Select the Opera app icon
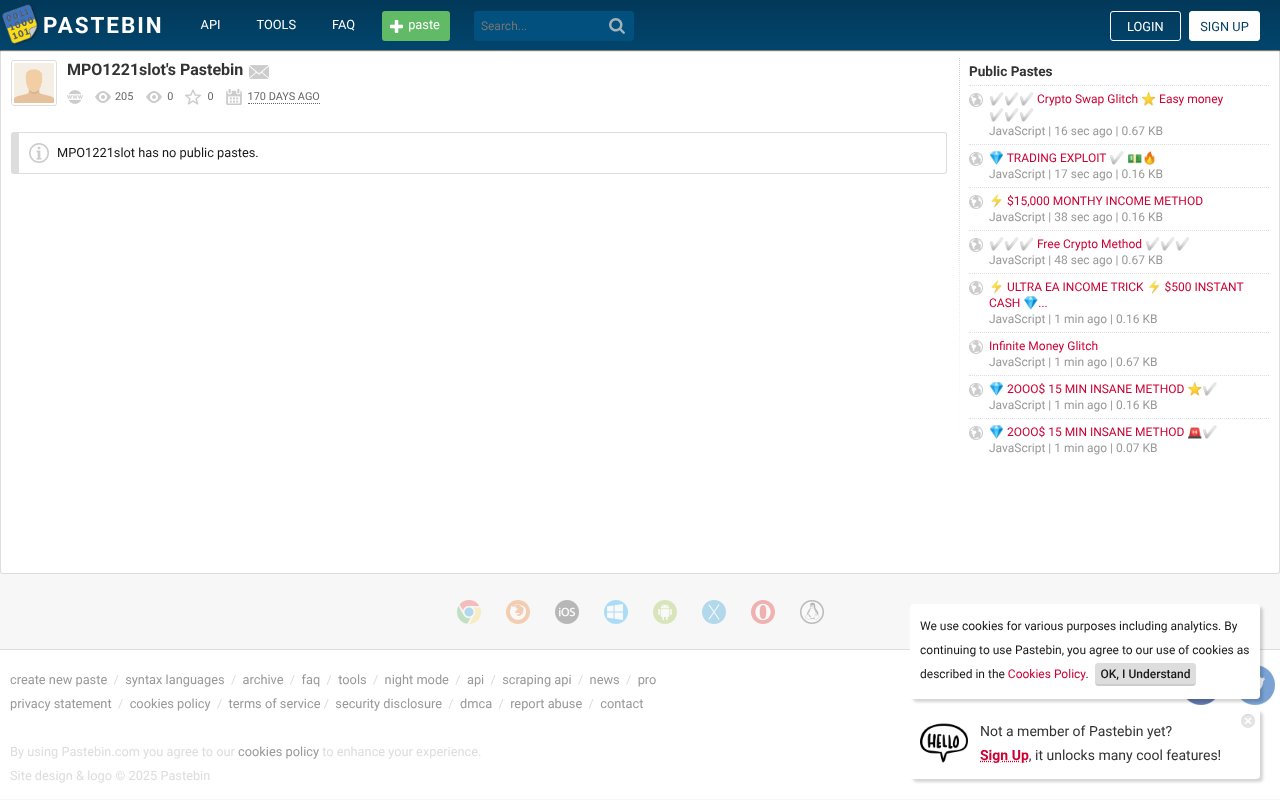Image resolution: width=1280 pixels, height=800 pixels. tap(763, 612)
